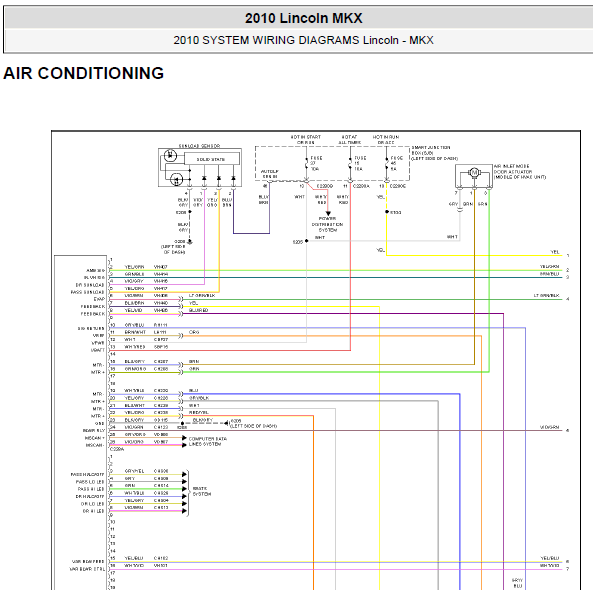Screen dimensions: 593x590
Task: Click the lower photodiode symbol in sunload sensor
Action: point(176,179)
